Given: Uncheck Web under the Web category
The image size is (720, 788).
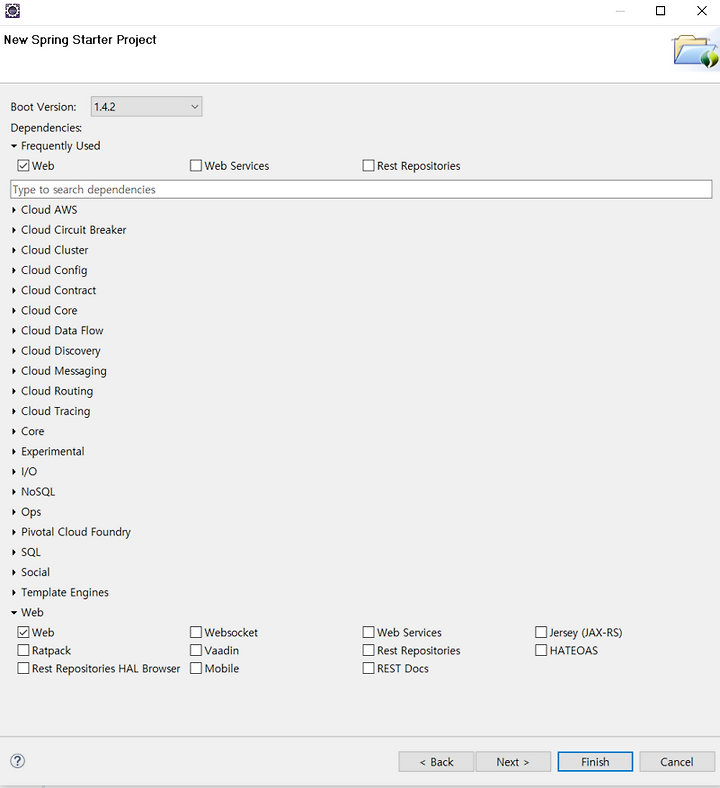Looking at the screenshot, I should point(23,632).
